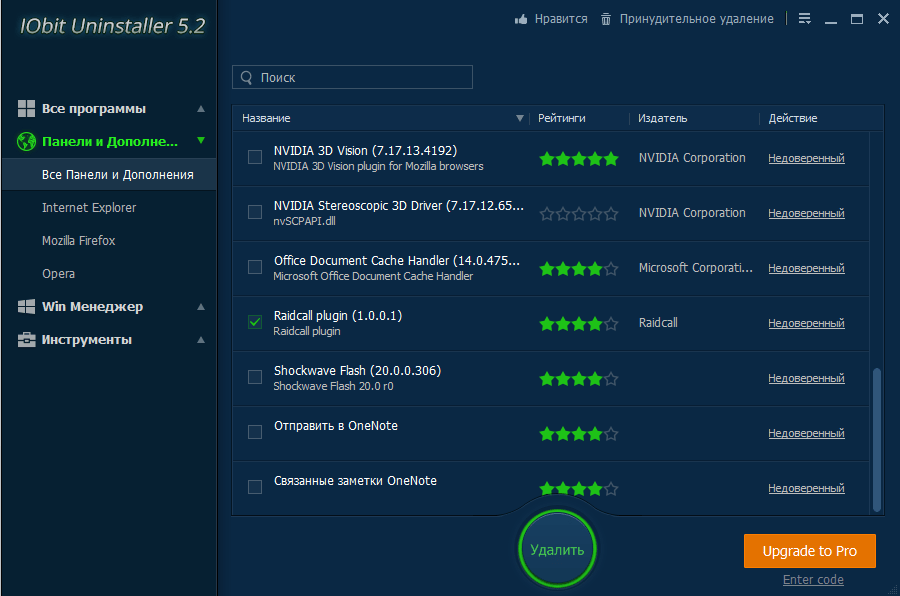Select Internet Explorer in the sidebar
900x596 pixels.
coord(89,208)
